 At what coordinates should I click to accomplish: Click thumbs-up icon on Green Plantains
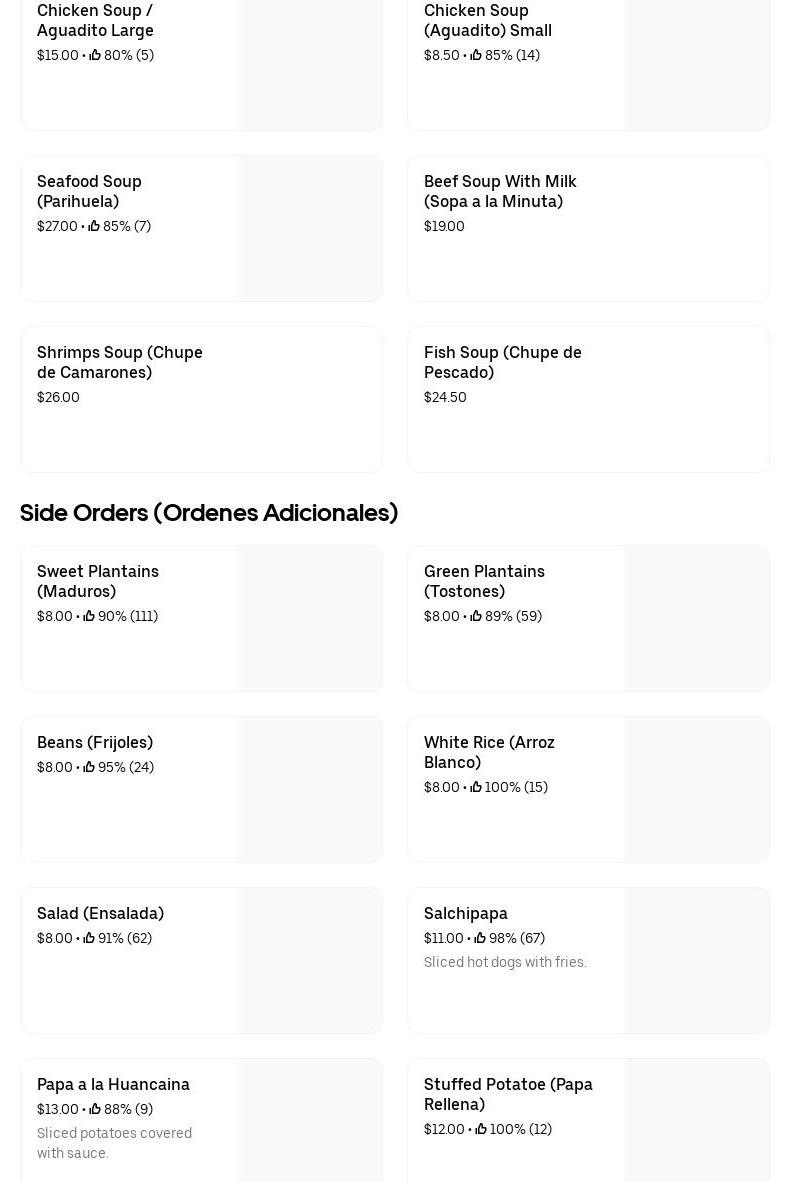476,616
